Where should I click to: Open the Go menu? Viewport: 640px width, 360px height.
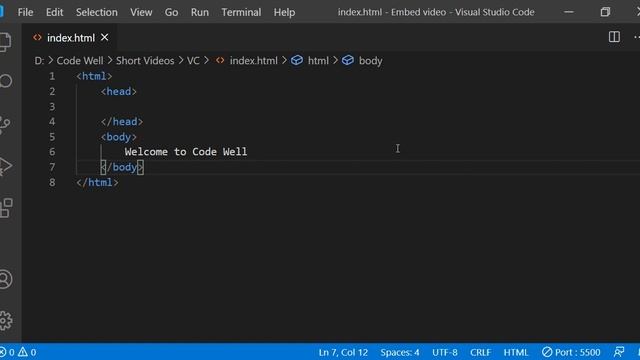(x=171, y=12)
